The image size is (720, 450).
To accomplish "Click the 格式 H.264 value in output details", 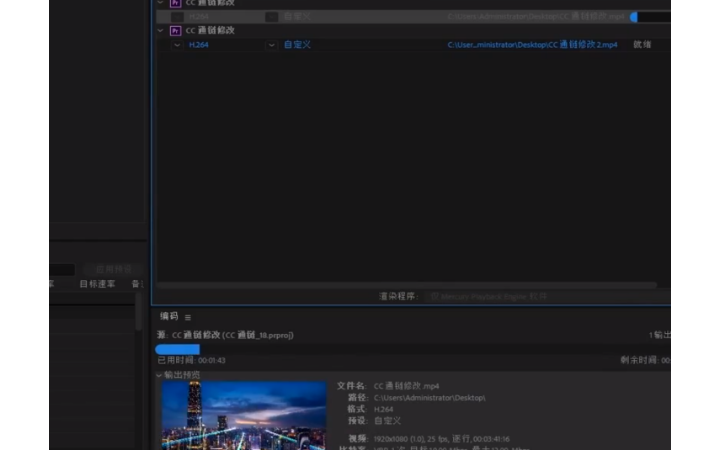I will [x=383, y=409].
